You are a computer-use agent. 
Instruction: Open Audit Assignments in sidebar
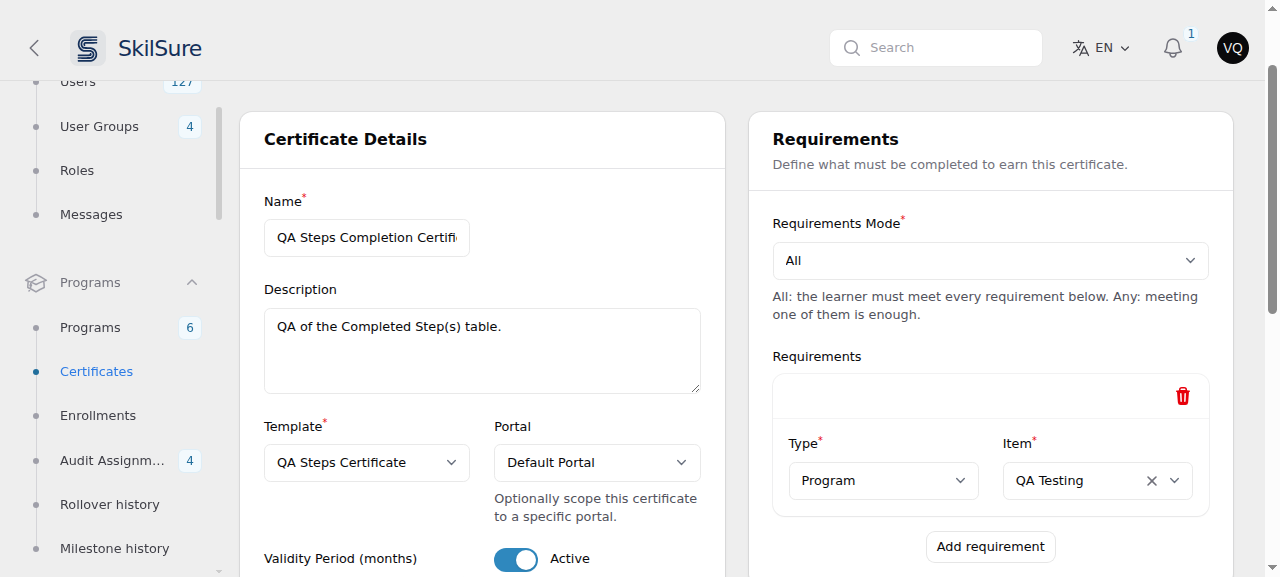(x=112, y=461)
